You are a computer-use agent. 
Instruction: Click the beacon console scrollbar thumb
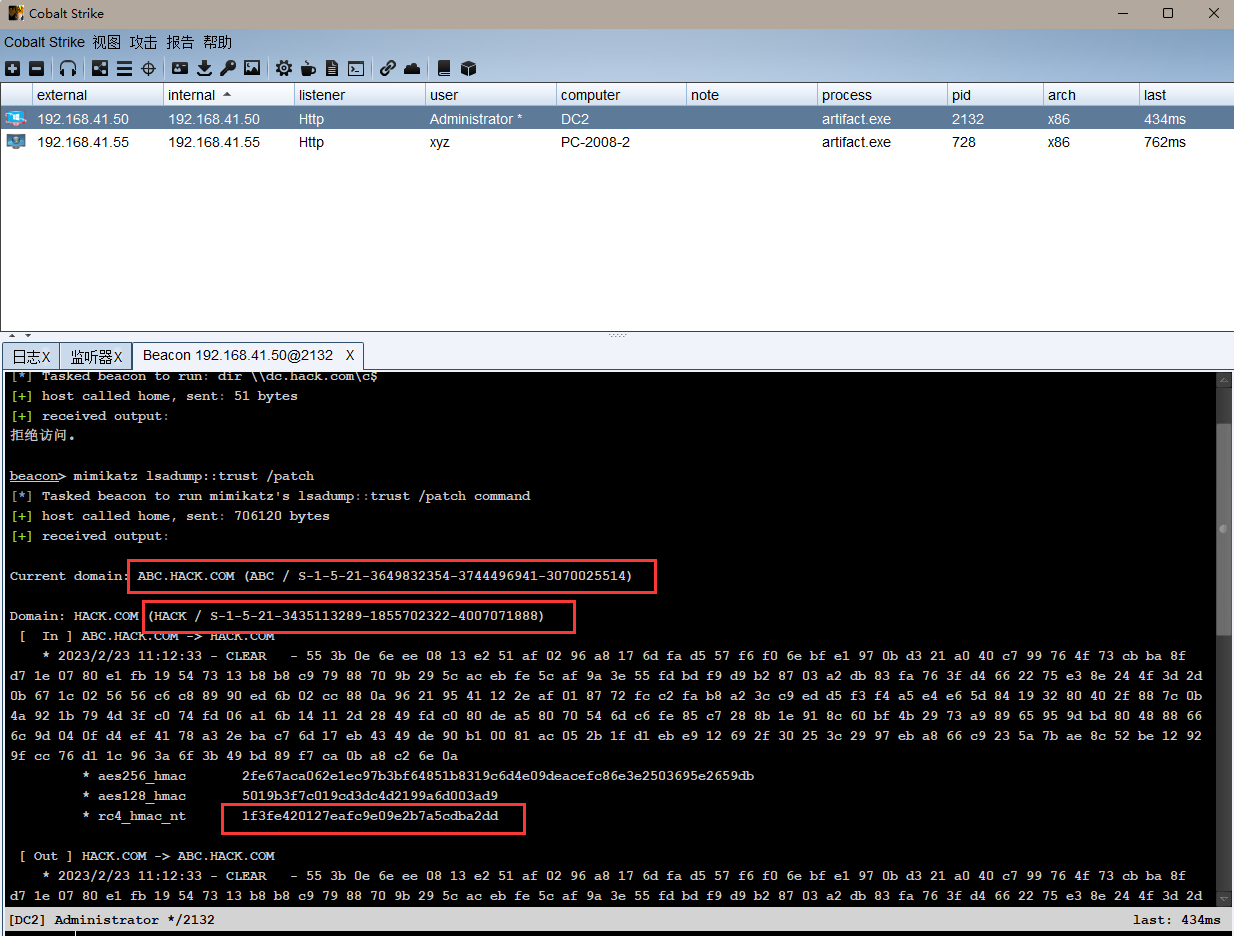(x=1224, y=528)
